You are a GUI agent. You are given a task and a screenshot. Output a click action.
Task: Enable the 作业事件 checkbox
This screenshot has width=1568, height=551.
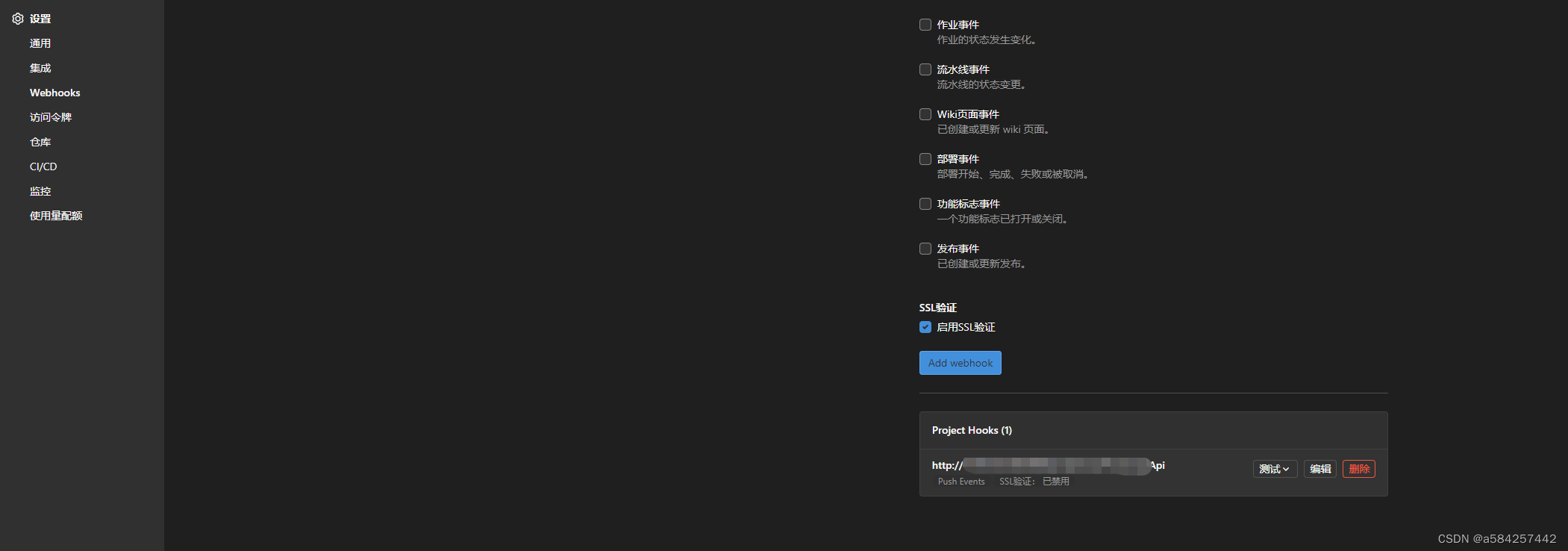click(925, 25)
